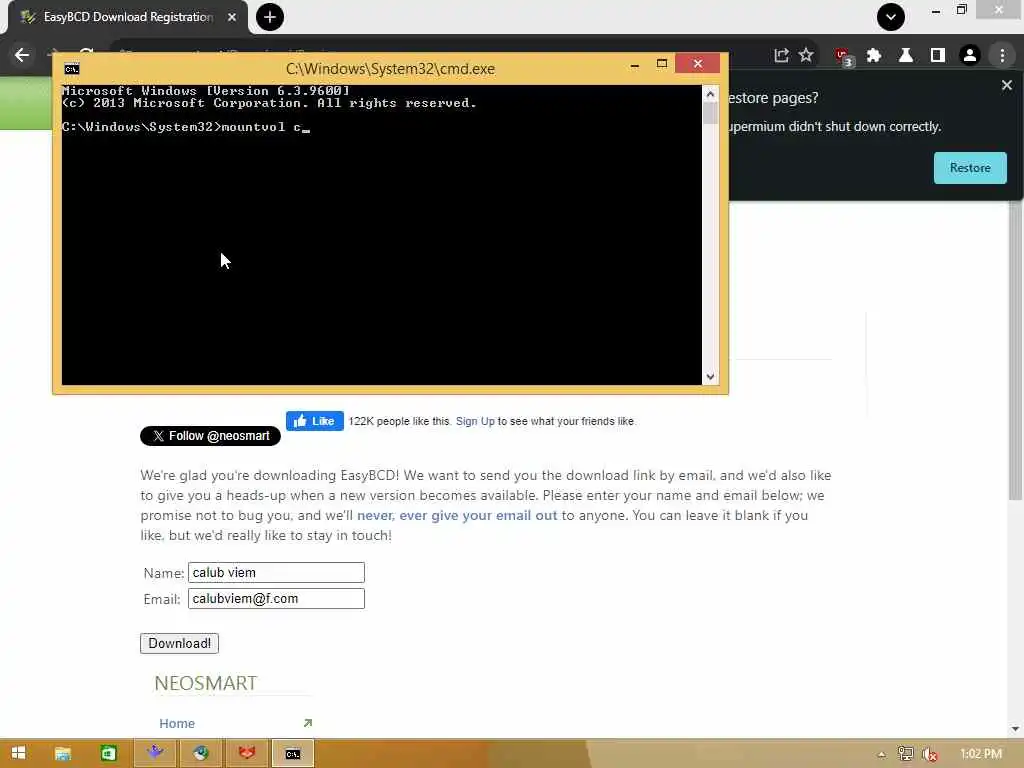Click the page vertical scrollbar
The height and width of the screenshot is (768, 1024).
1016,353
